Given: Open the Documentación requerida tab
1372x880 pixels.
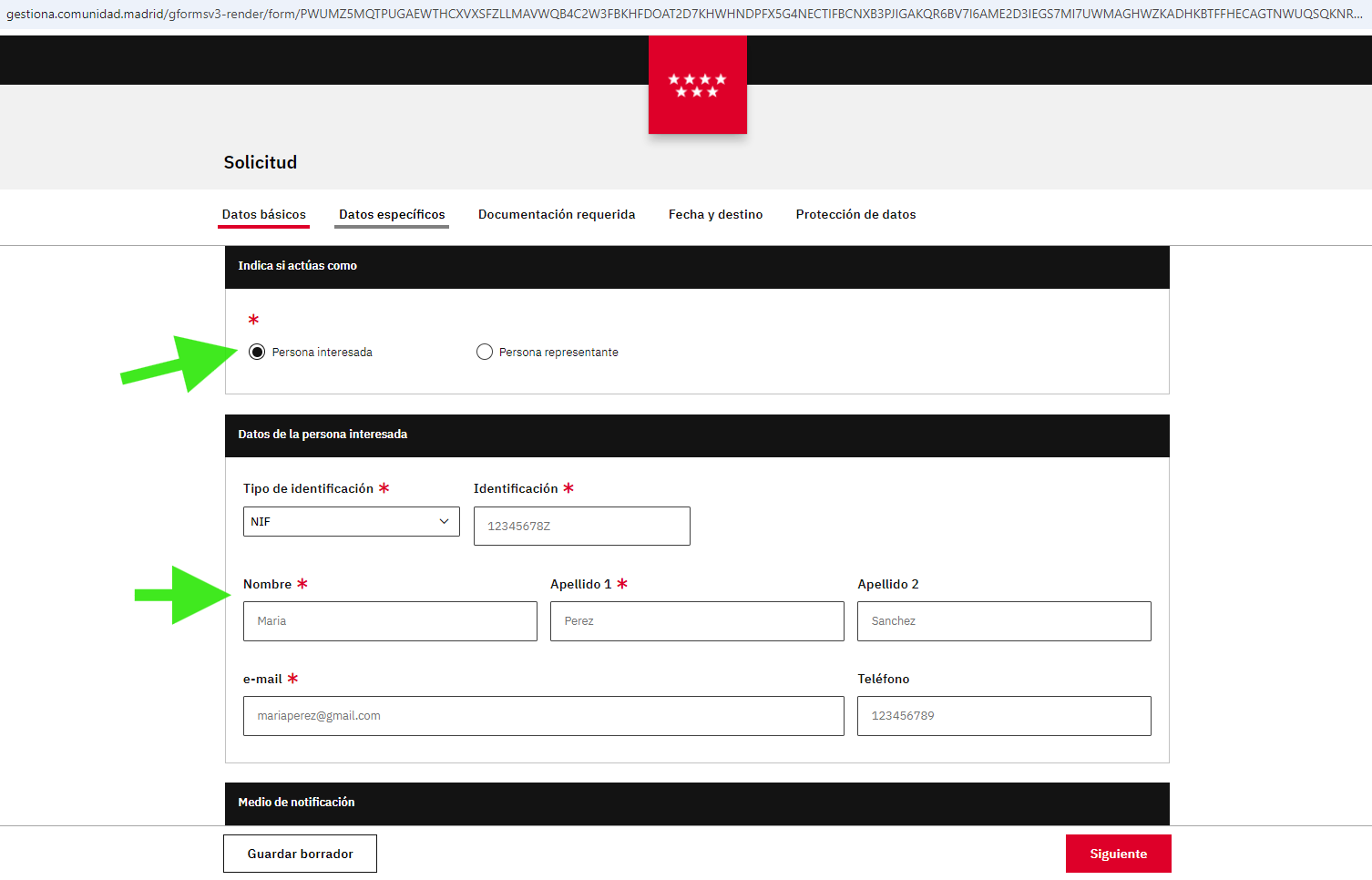Looking at the screenshot, I should click(557, 215).
